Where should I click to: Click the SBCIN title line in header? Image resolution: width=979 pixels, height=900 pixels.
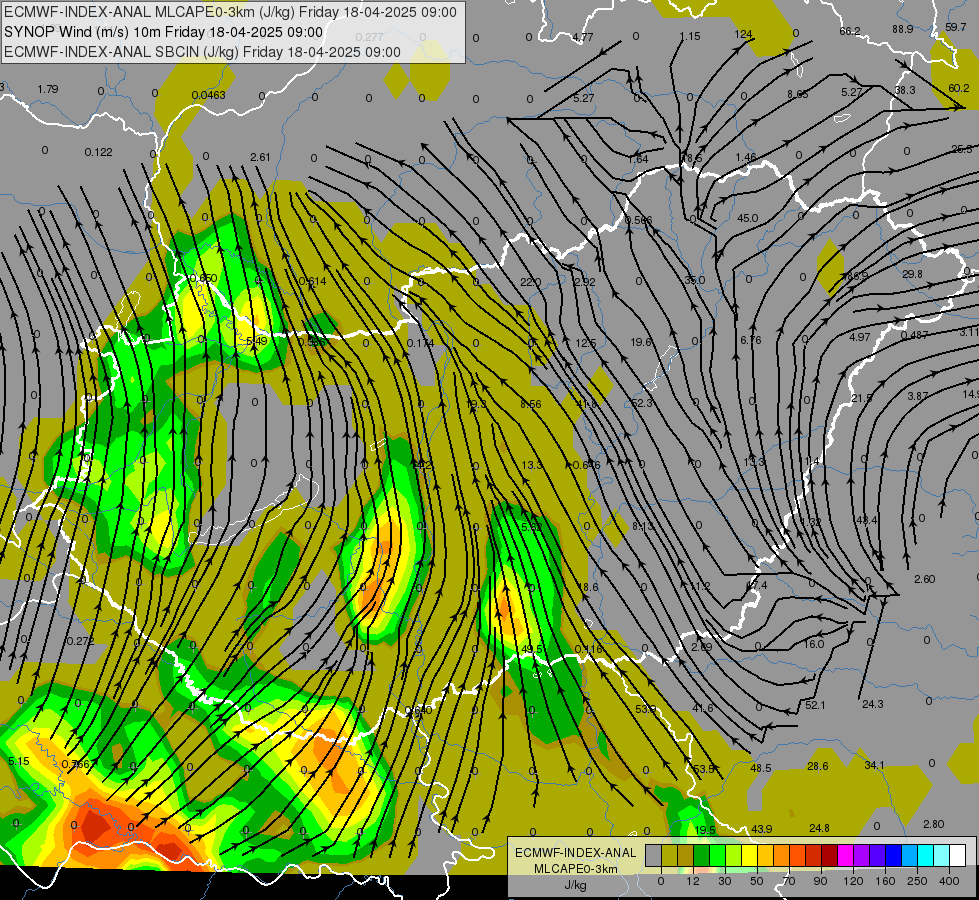(202, 52)
